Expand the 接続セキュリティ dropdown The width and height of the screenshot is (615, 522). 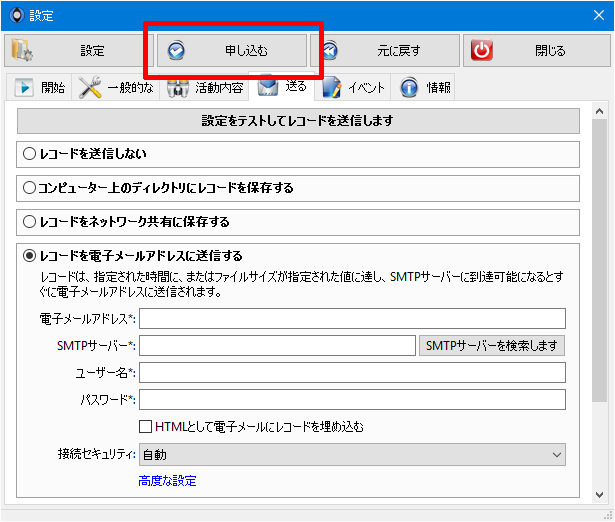tap(352, 455)
